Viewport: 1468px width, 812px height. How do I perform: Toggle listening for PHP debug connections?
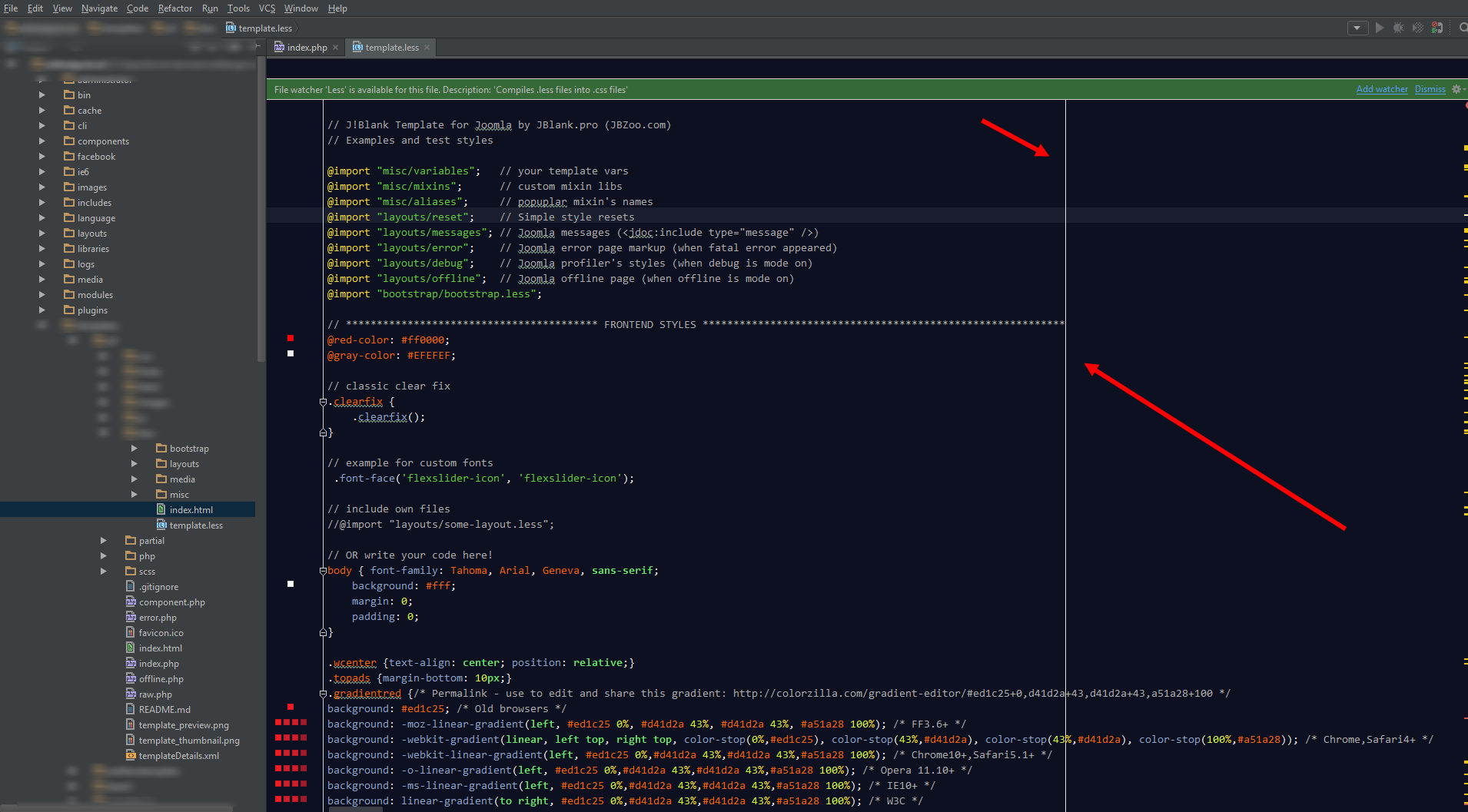(1437, 28)
